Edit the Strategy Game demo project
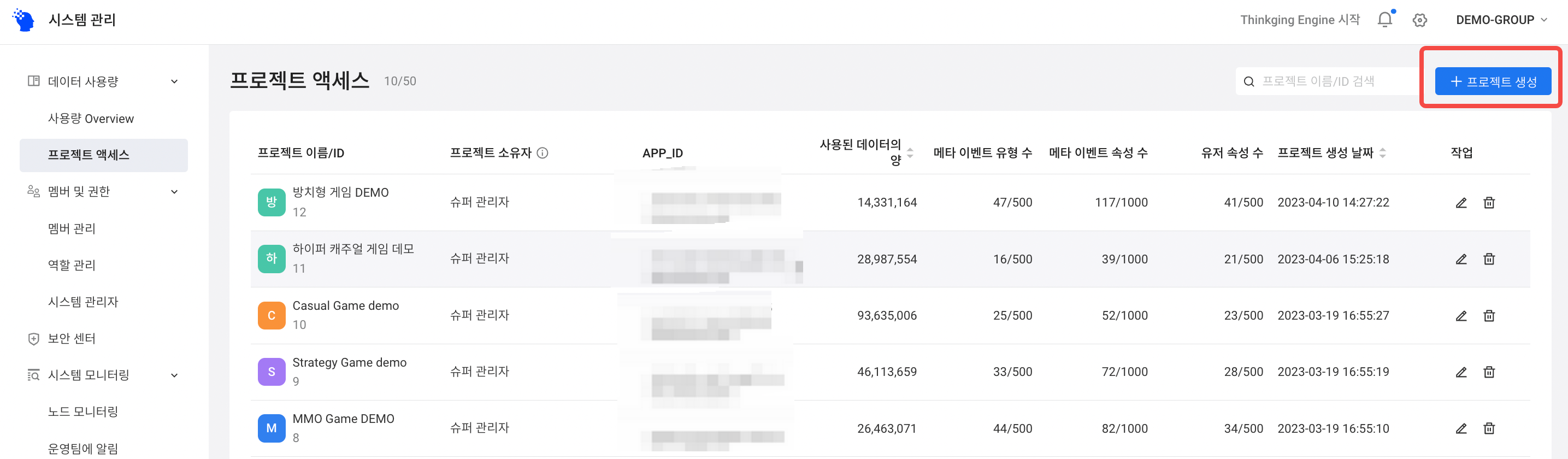The image size is (1568, 459). point(1461,372)
